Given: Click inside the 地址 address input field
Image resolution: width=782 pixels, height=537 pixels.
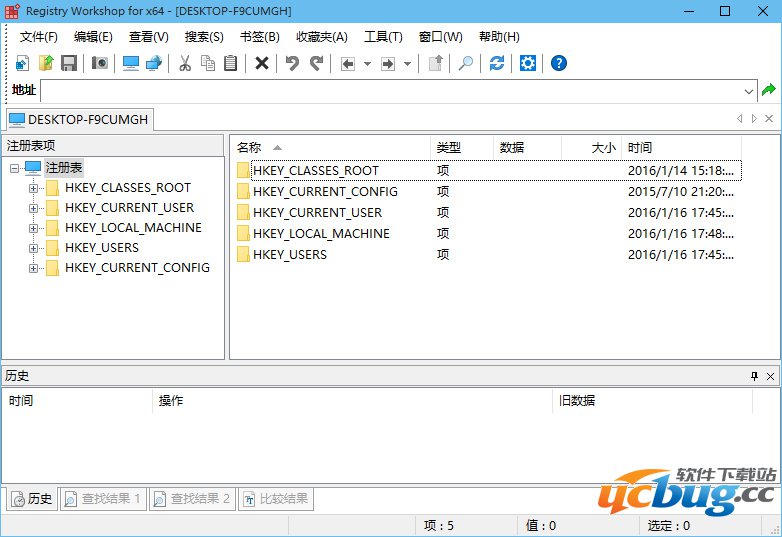Looking at the screenshot, I should tap(390, 90).
